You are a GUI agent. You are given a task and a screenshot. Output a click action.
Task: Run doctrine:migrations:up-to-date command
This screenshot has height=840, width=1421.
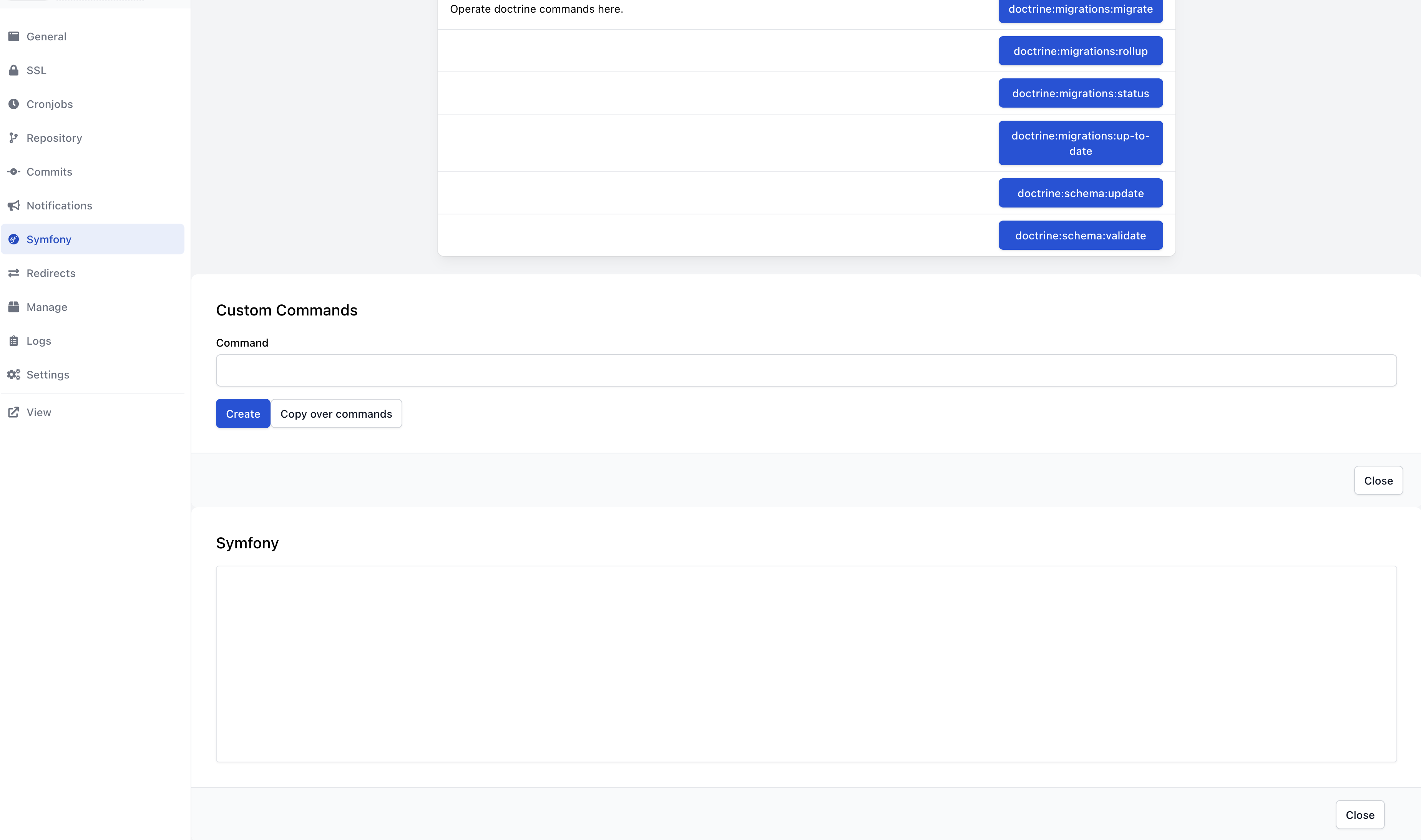coord(1080,143)
